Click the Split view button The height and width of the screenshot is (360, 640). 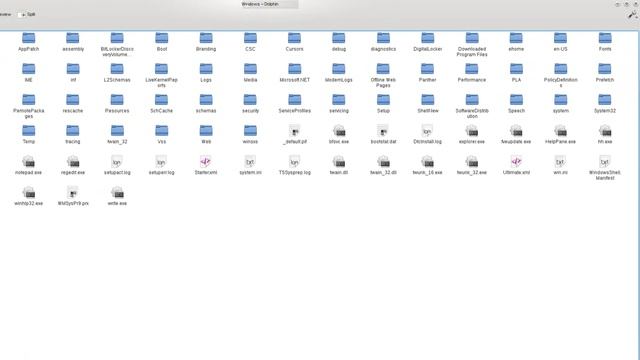tap(27, 14)
